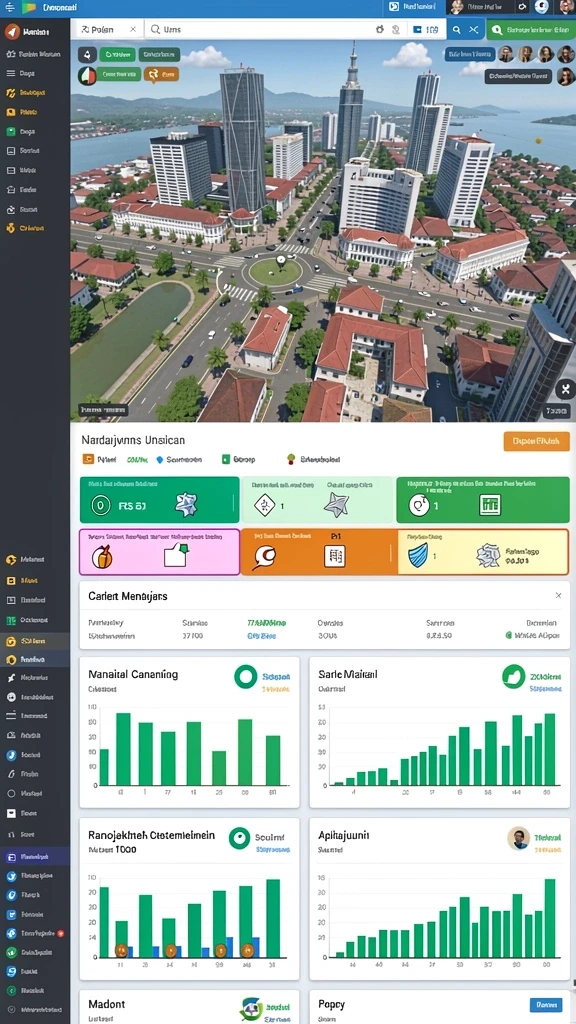This screenshot has width=576, height=1024.
Task: Select the sidebar item with the red badge
Action: 35,933
